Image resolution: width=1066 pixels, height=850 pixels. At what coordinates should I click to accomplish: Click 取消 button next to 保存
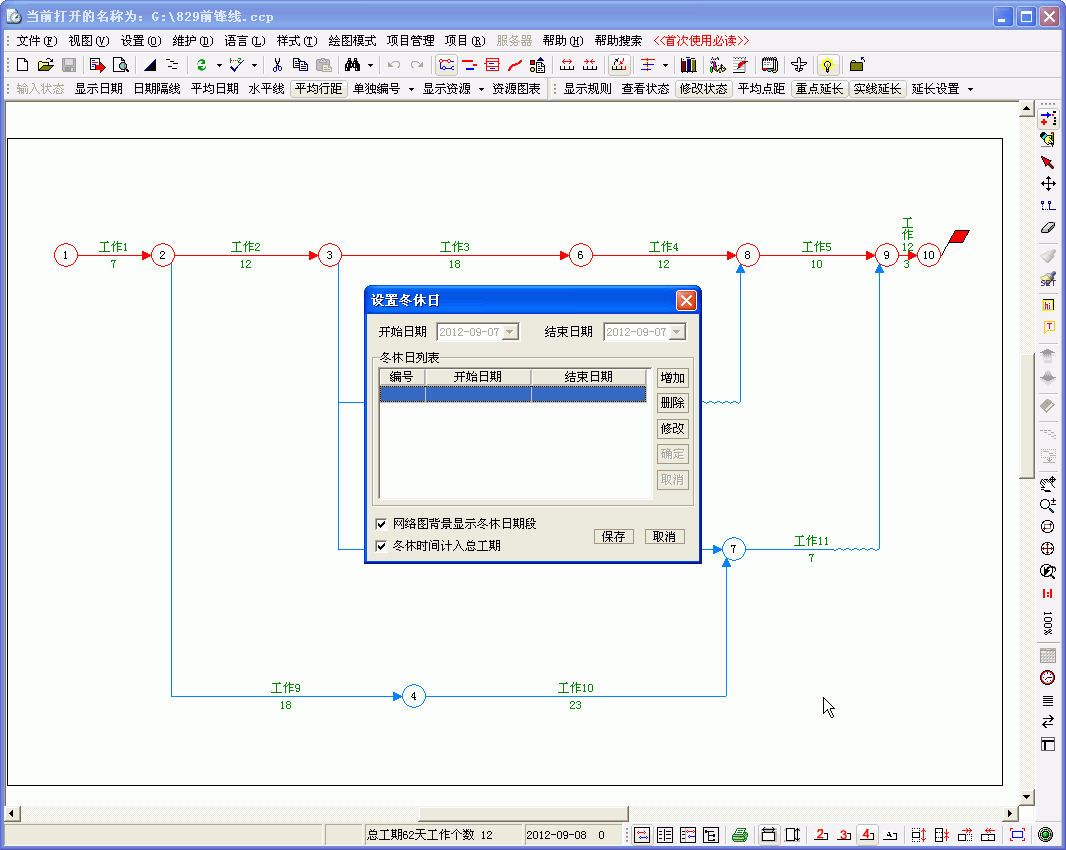[664, 537]
